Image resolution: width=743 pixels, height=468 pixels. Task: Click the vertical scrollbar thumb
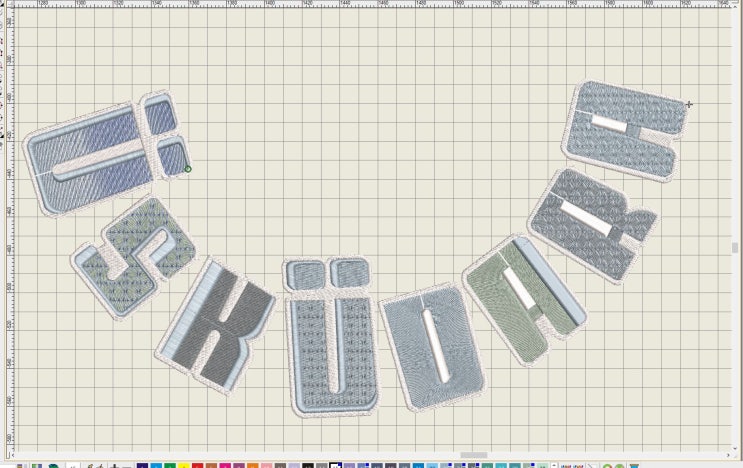(735, 248)
